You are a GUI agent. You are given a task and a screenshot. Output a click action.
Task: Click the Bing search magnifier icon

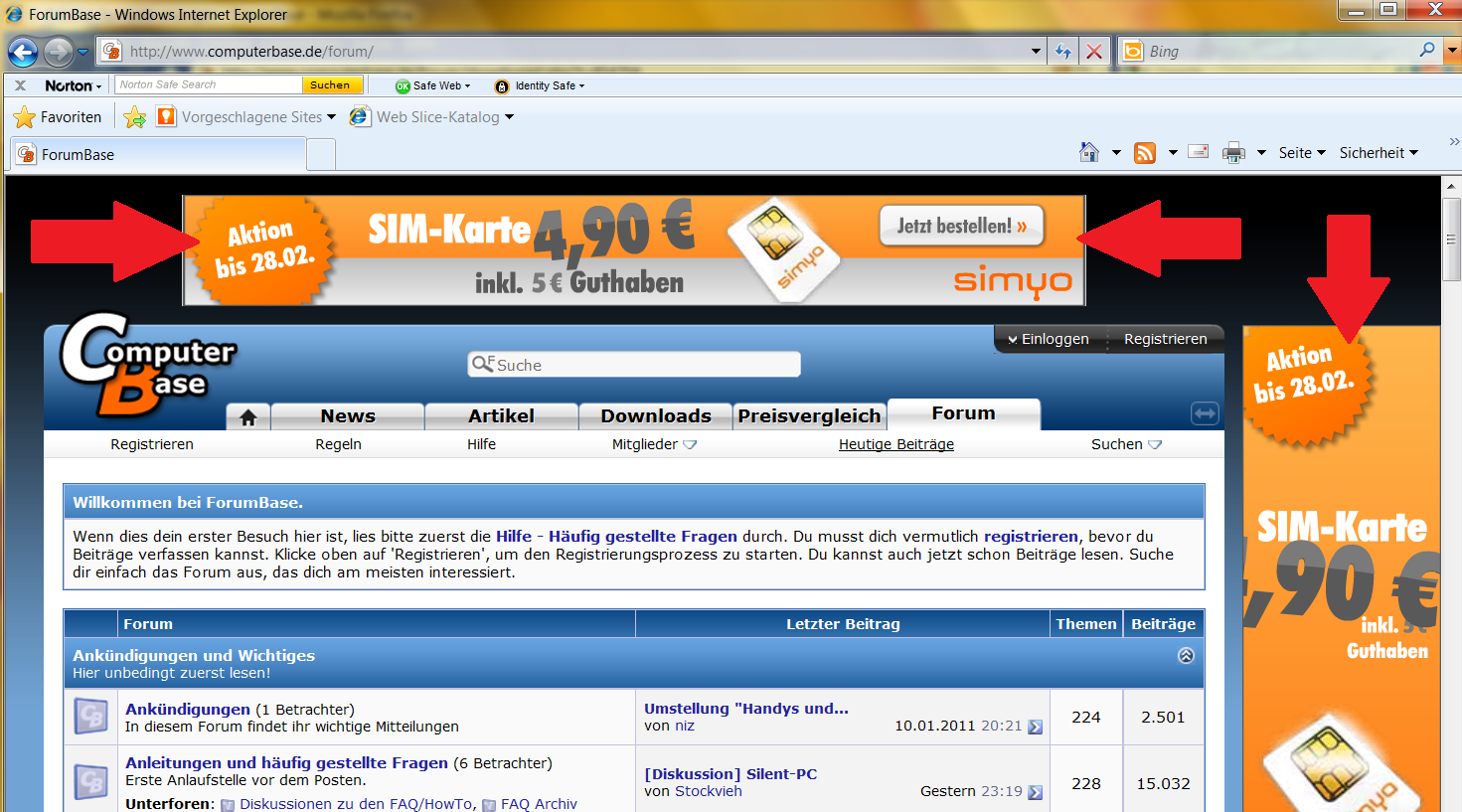pyautogui.click(x=1427, y=50)
